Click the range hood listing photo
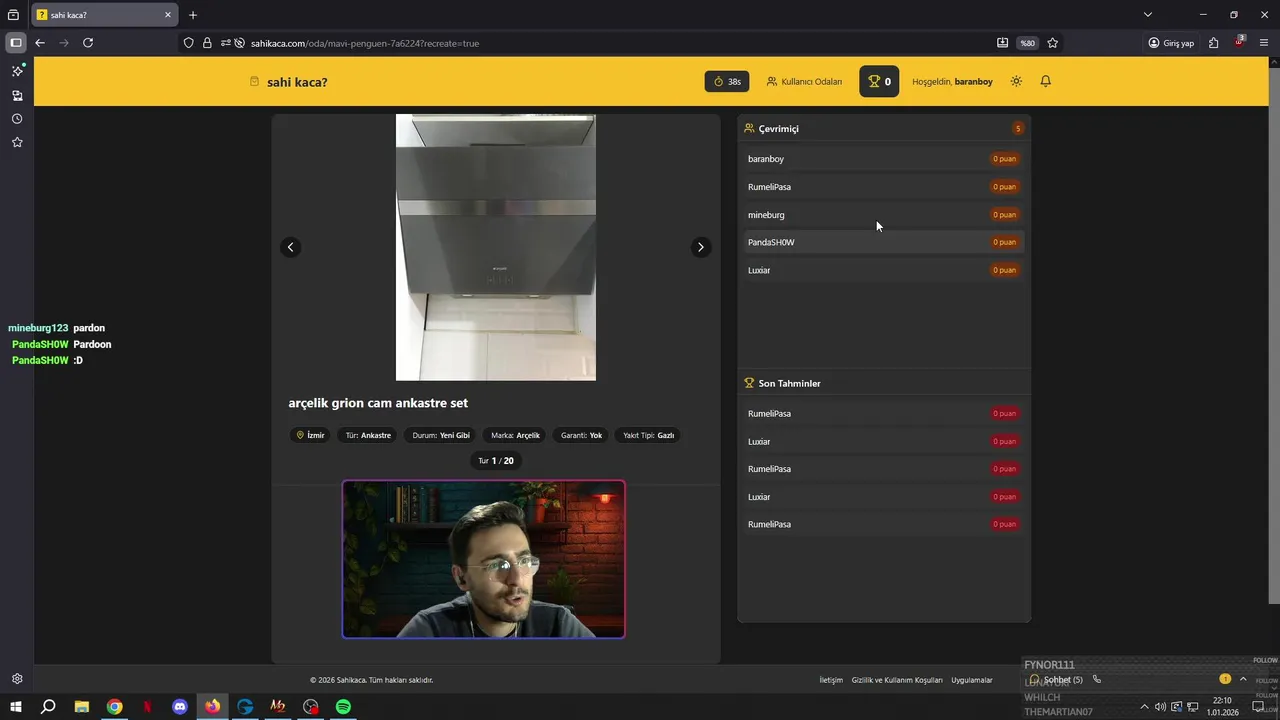The height and width of the screenshot is (720, 1280). [496, 247]
